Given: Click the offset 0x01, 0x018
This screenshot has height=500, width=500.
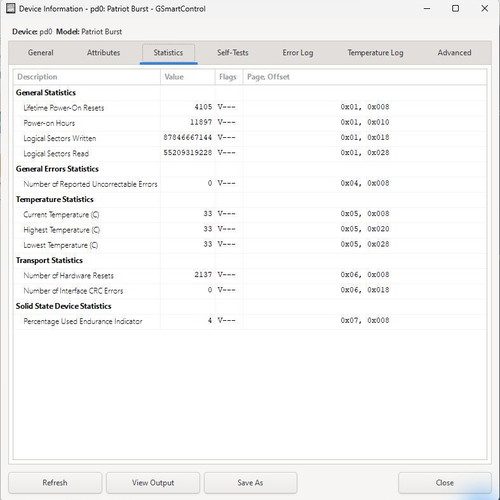Looking at the screenshot, I should point(365,138).
